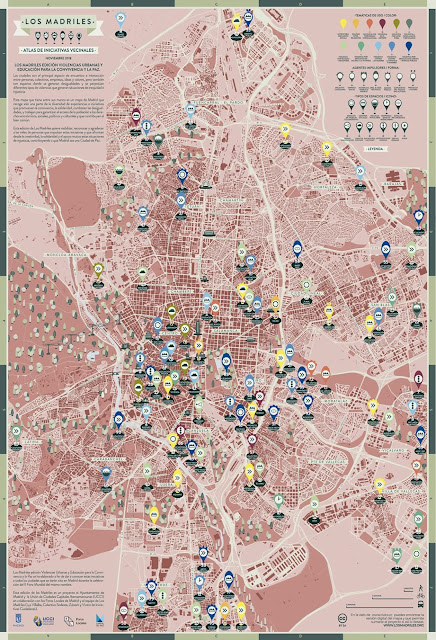
Task: Click the Creative Commons BY-SA icon
Action: click(342, 619)
